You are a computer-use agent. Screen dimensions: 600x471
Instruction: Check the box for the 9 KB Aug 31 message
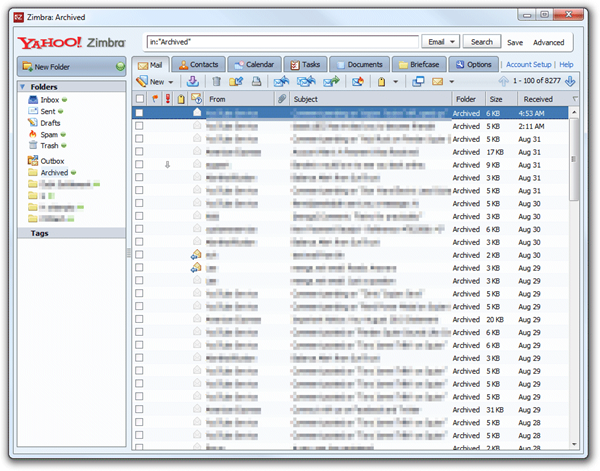(139, 165)
